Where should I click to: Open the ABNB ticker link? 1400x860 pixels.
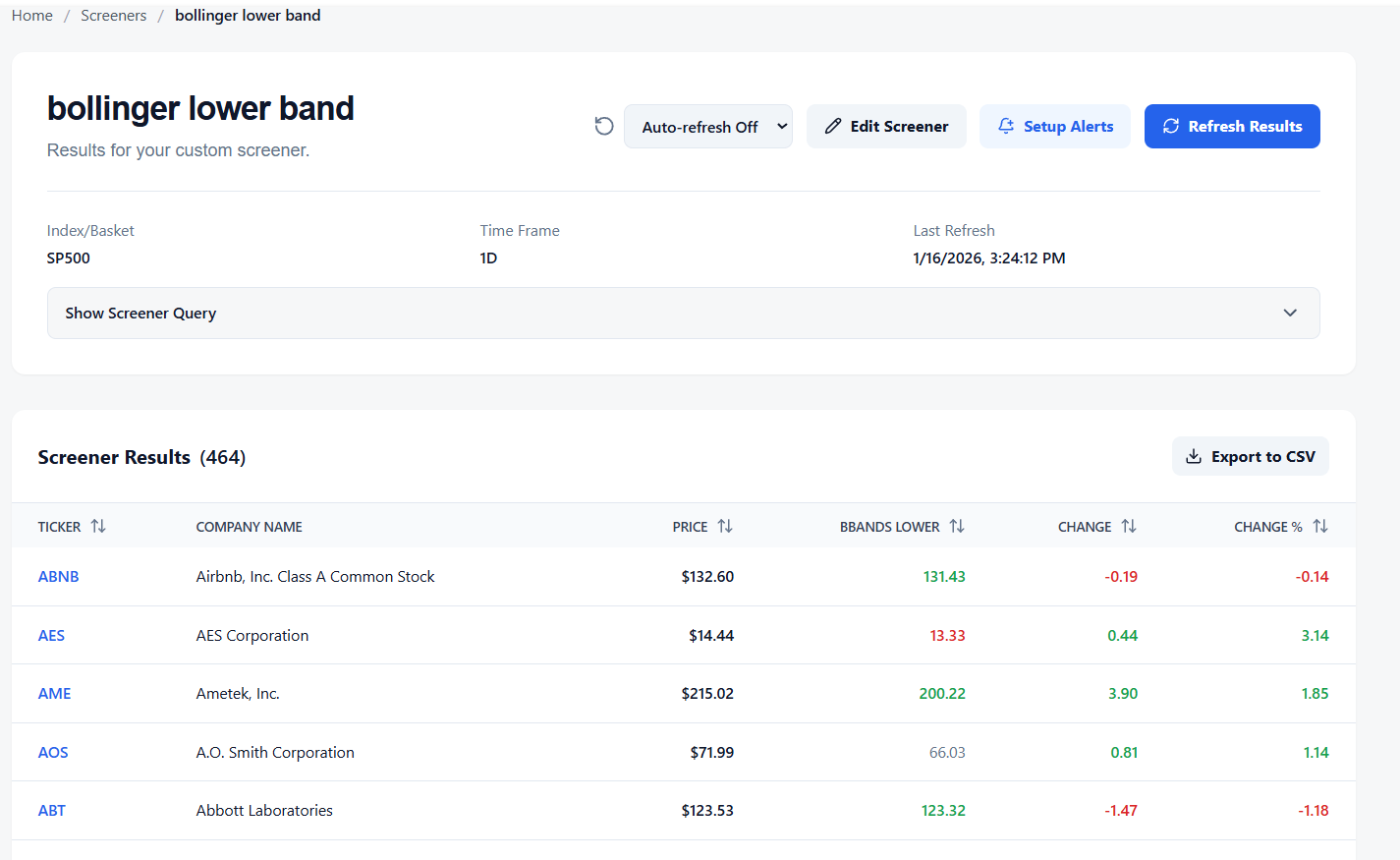(59, 577)
